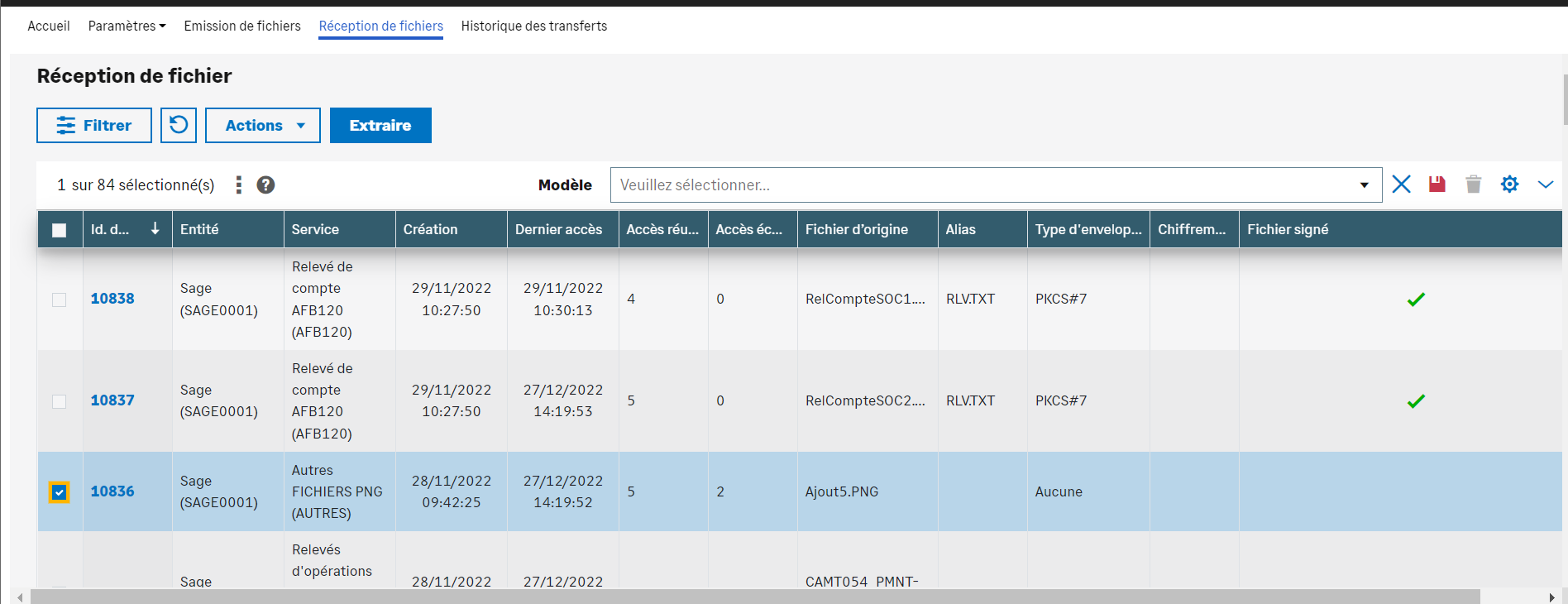Open file record 10837 link
This screenshot has height=604, width=1568.
coord(112,400)
